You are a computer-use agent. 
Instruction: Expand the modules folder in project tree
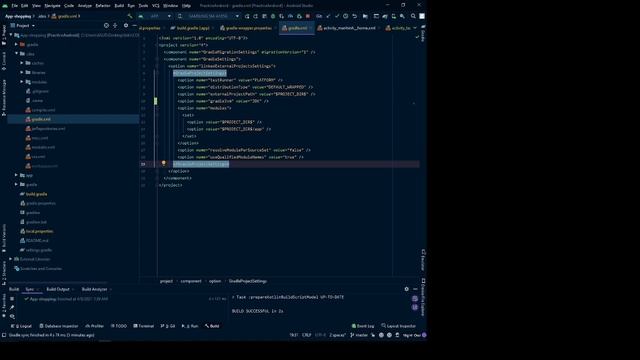coord(22,82)
